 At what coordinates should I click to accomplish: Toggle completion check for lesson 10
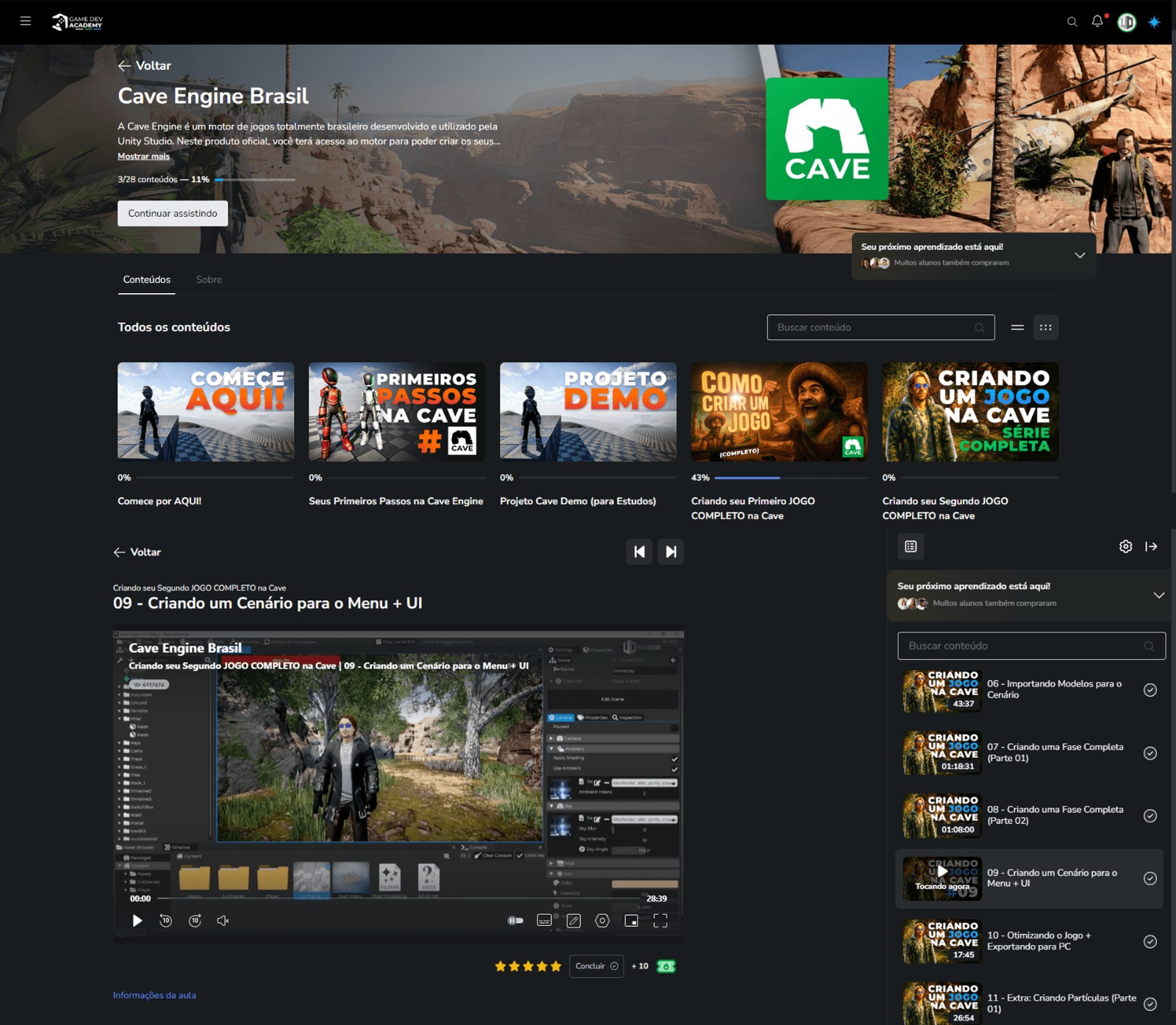1150,941
